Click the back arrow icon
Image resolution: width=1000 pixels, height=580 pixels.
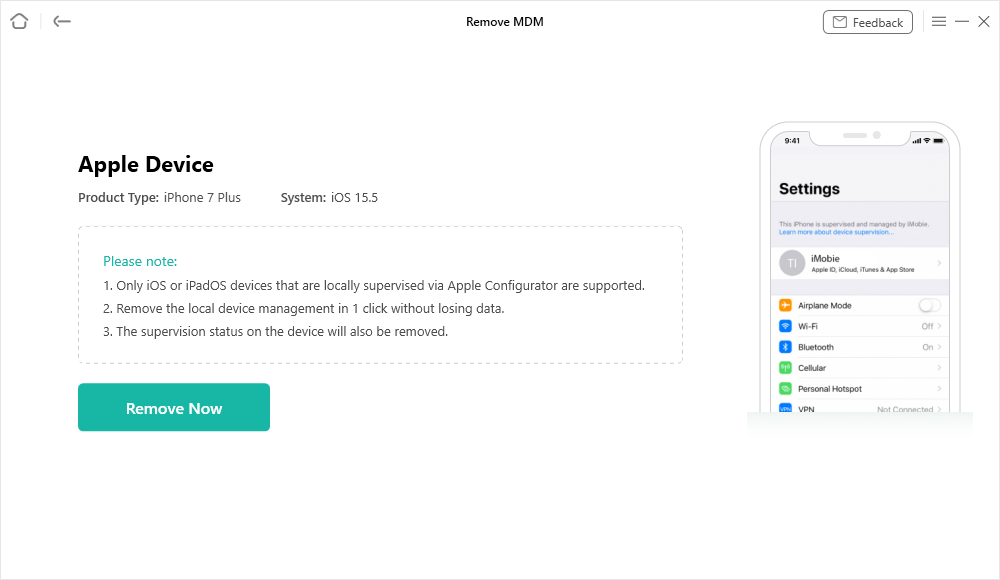(62, 21)
